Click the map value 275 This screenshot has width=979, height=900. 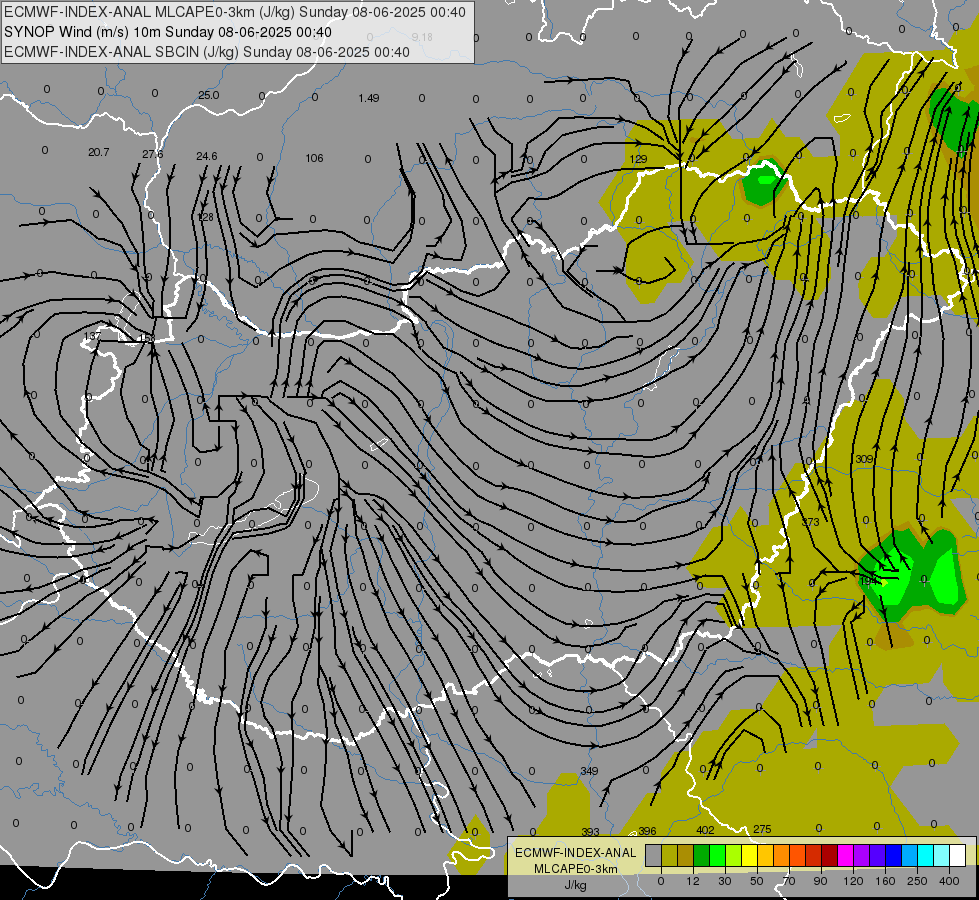pos(762,829)
